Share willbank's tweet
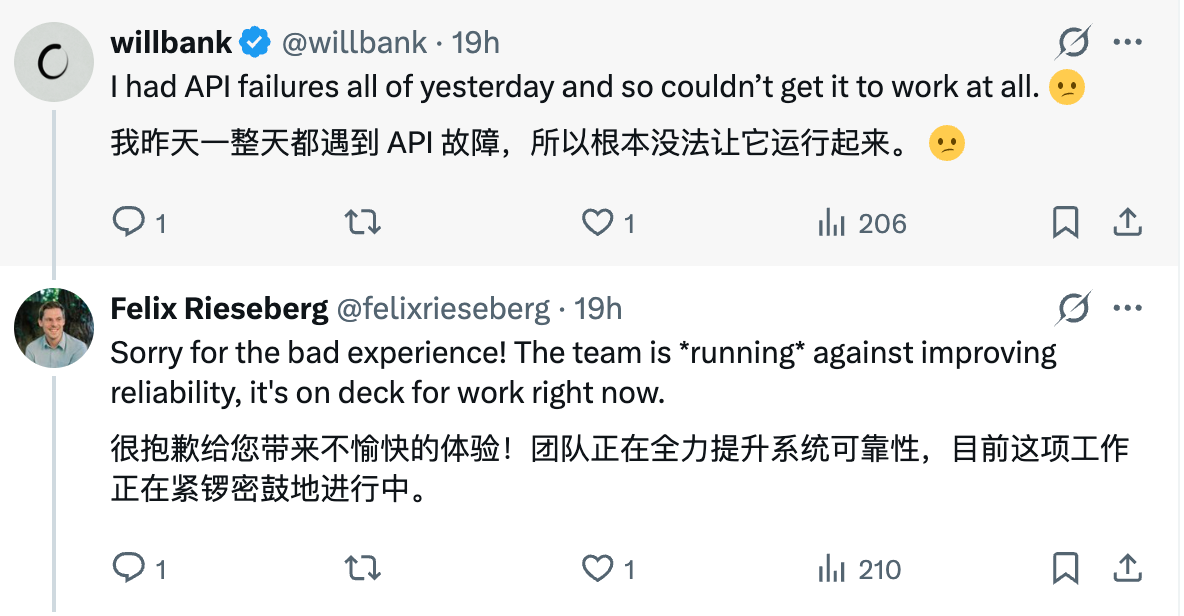The image size is (1184, 616). coord(1127,222)
